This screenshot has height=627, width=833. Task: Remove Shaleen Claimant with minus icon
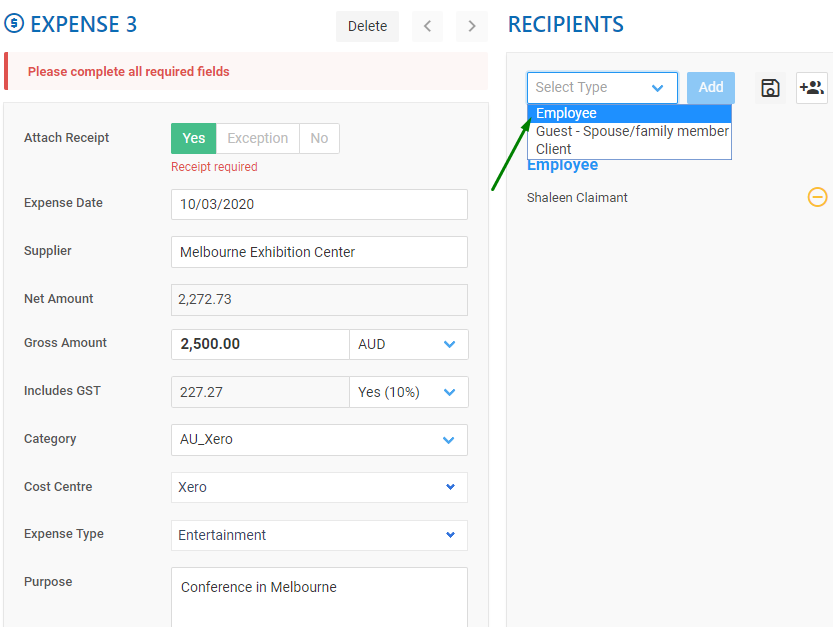817,197
